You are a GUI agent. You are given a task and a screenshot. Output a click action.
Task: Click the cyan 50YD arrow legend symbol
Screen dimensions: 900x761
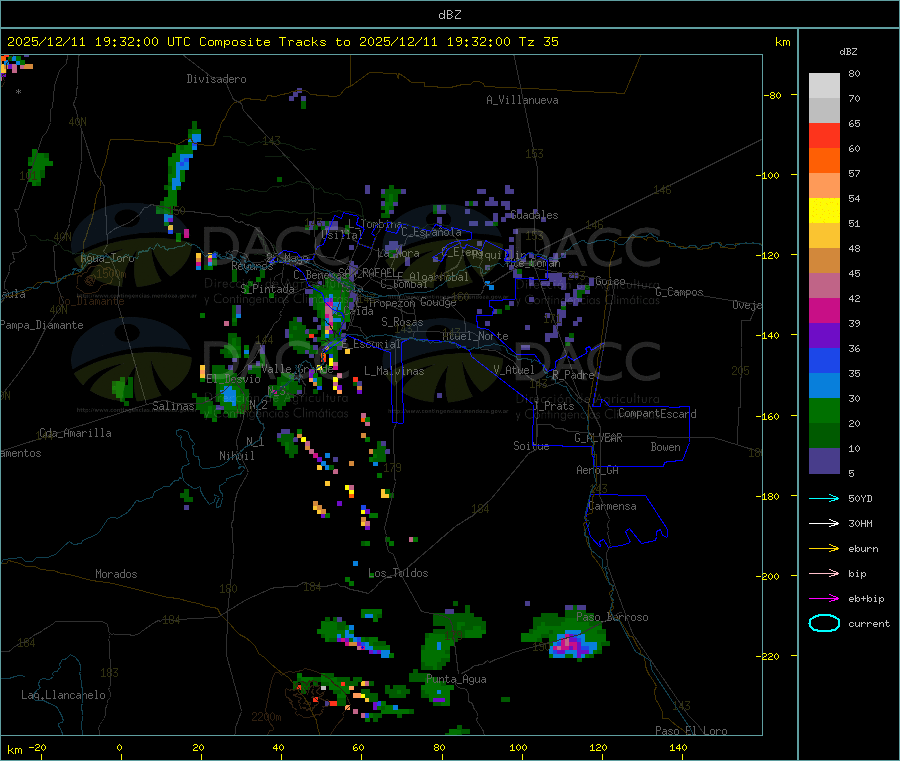(824, 498)
